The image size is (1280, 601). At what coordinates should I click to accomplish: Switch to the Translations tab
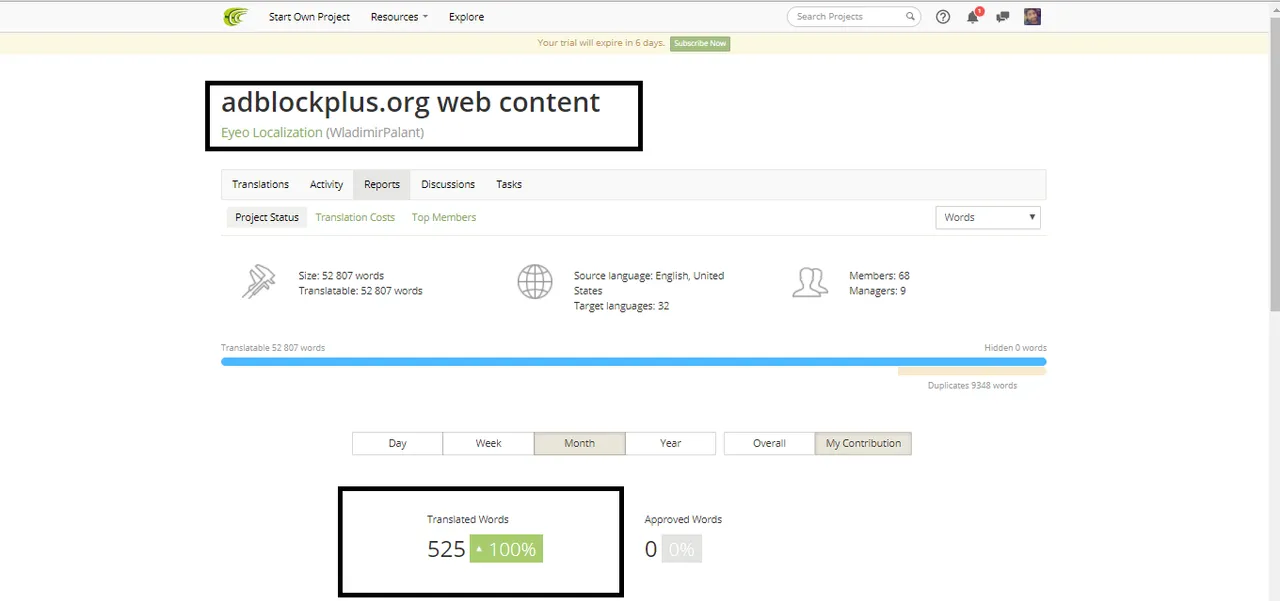point(260,184)
